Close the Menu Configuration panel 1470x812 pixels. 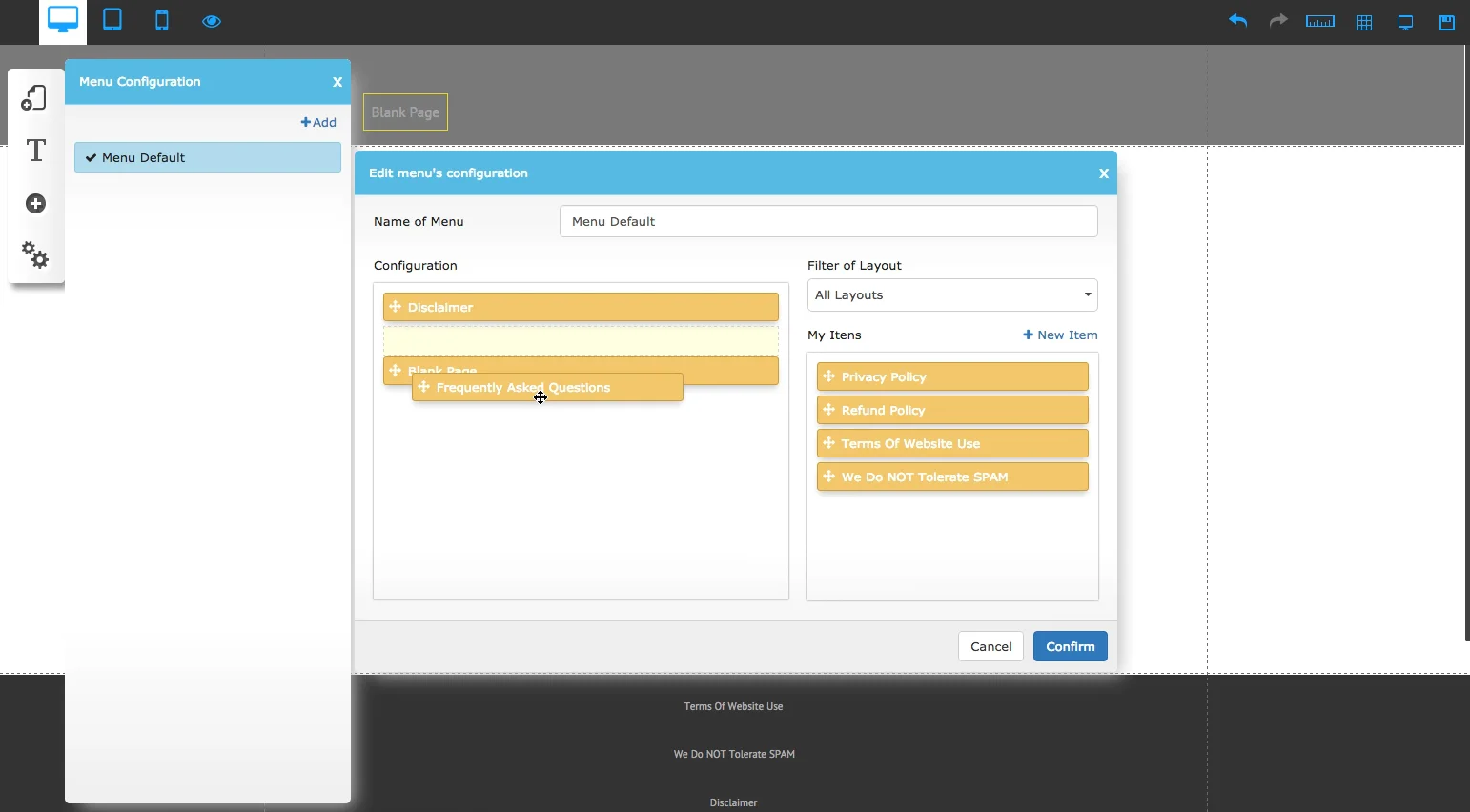(337, 82)
